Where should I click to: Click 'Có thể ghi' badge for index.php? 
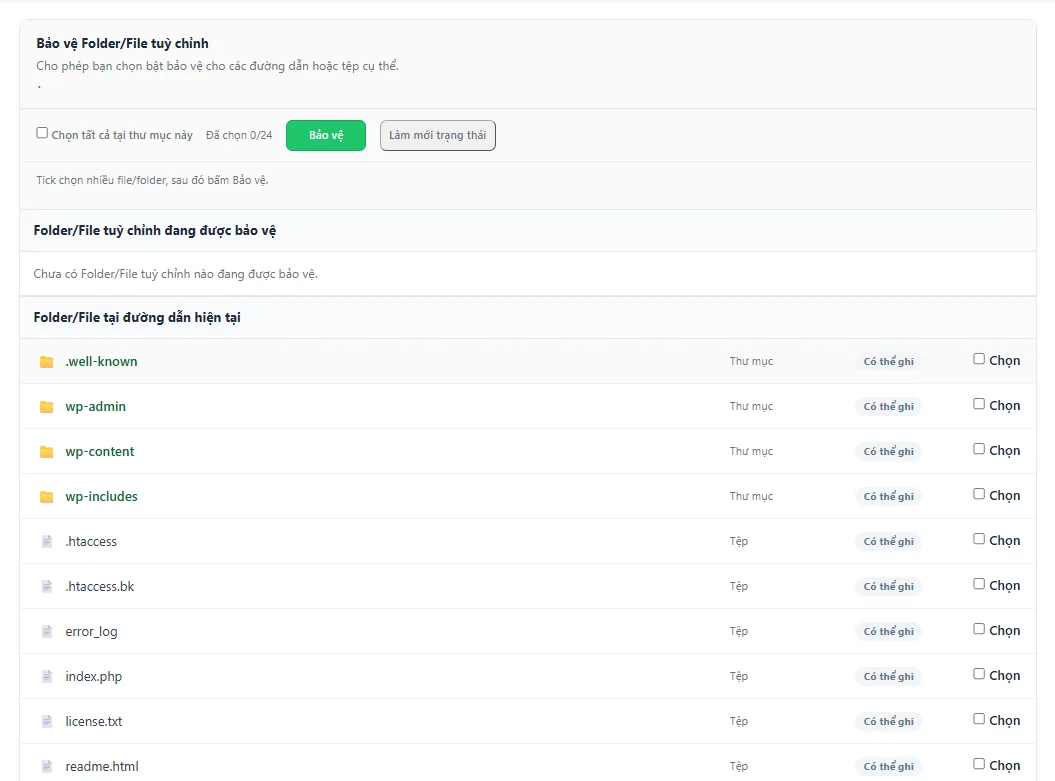[889, 677]
